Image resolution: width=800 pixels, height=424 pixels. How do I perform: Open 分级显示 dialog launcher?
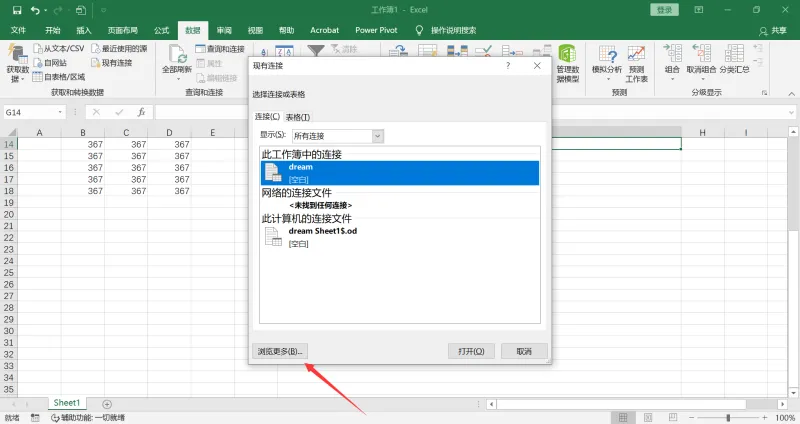(764, 93)
